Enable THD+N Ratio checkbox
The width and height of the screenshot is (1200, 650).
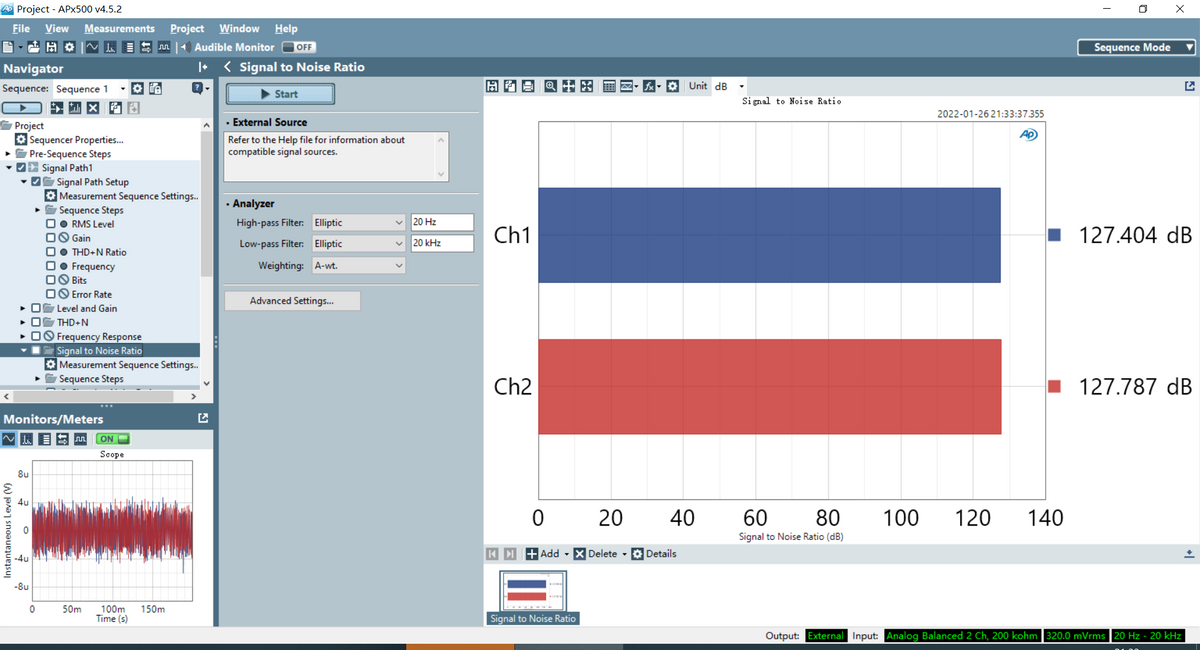[x=50, y=252]
